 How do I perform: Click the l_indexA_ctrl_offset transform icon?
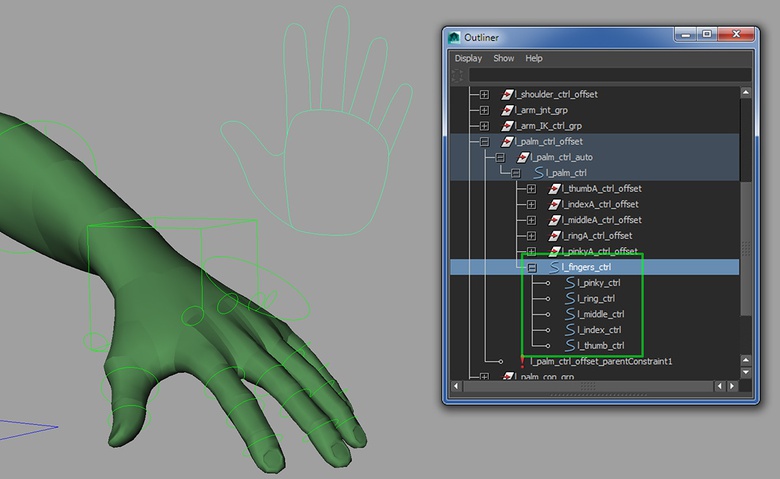pyautogui.click(x=554, y=204)
